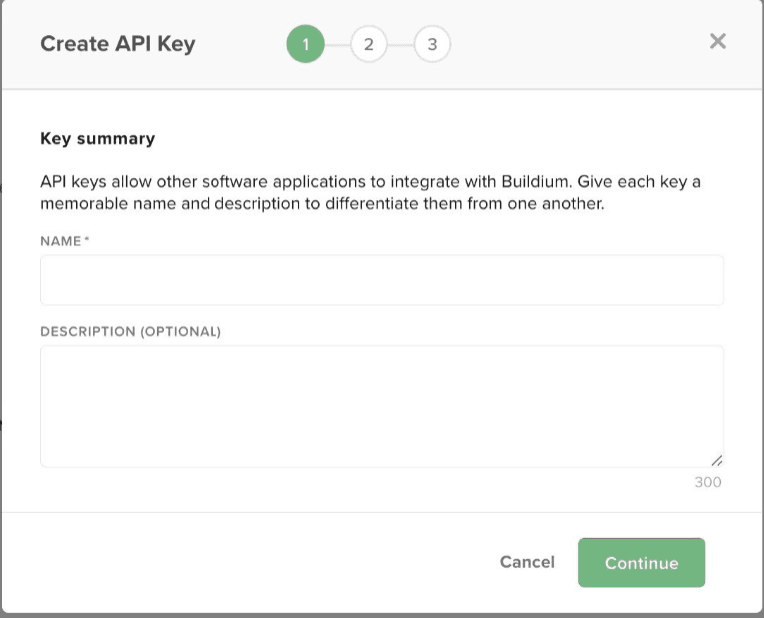Click the required asterisk beside NAME
The height and width of the screenshot is (618, 764).
[x=87, y=240]
